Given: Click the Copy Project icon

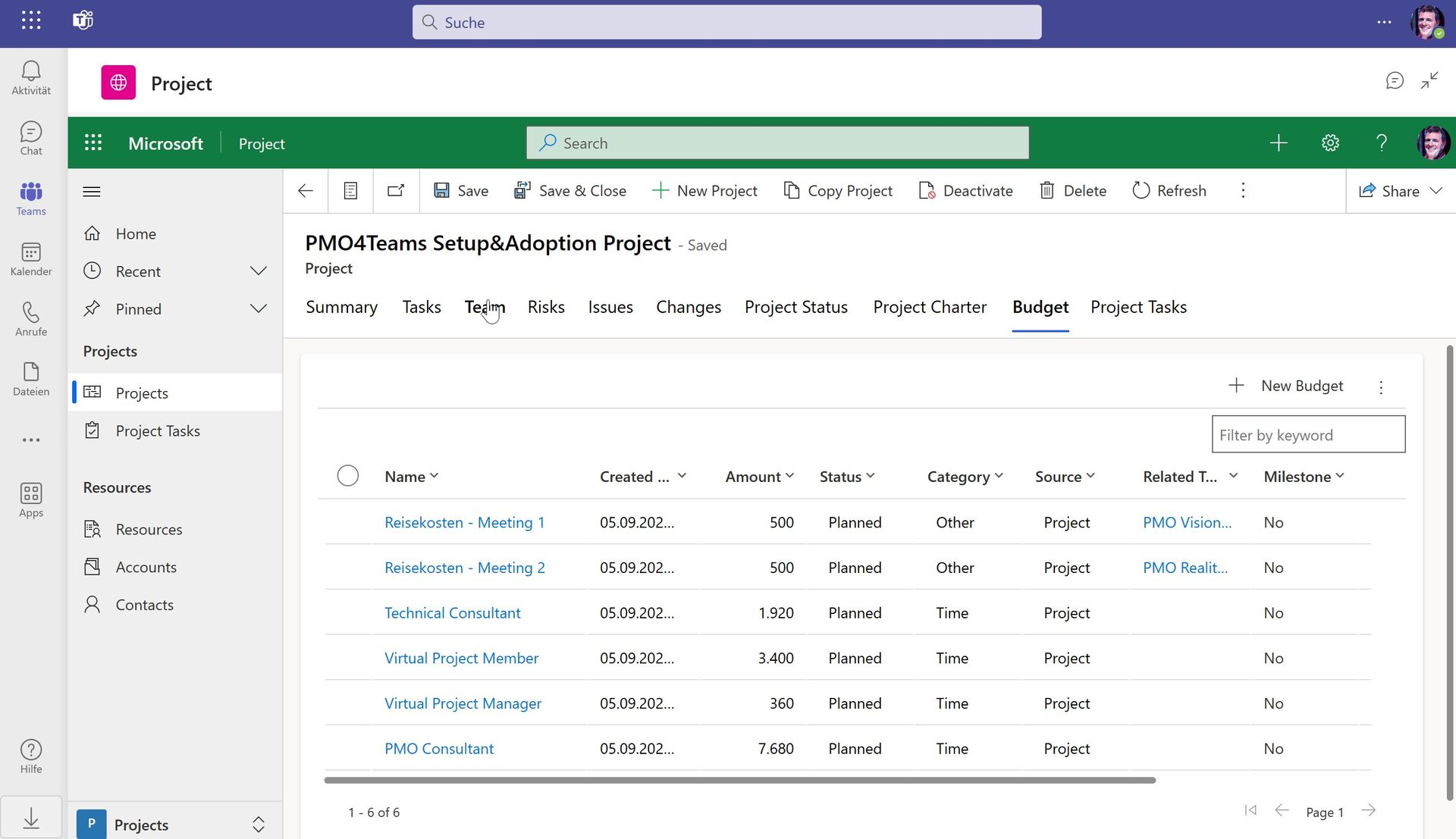Looking at the screenshot, I should click(x=791, y=190).
